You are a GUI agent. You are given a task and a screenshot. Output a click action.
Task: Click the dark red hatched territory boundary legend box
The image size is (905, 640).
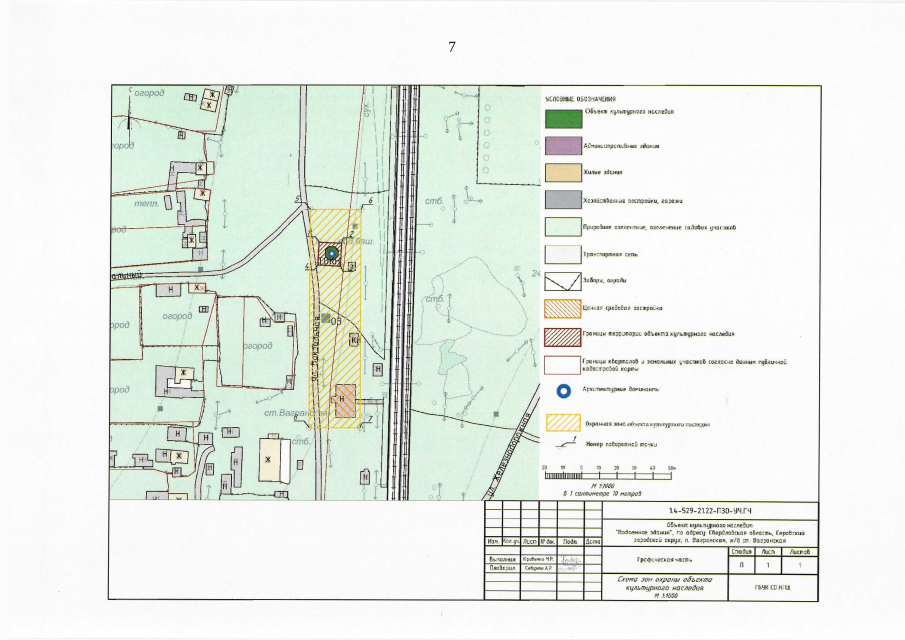pyautogui.click(x=562, y=335)
